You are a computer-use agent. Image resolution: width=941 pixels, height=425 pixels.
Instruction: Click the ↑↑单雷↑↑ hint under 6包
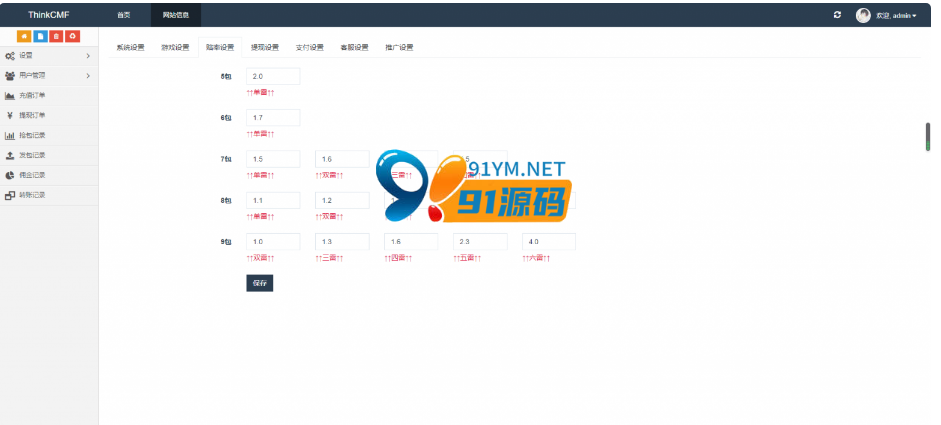click(260, 134)
